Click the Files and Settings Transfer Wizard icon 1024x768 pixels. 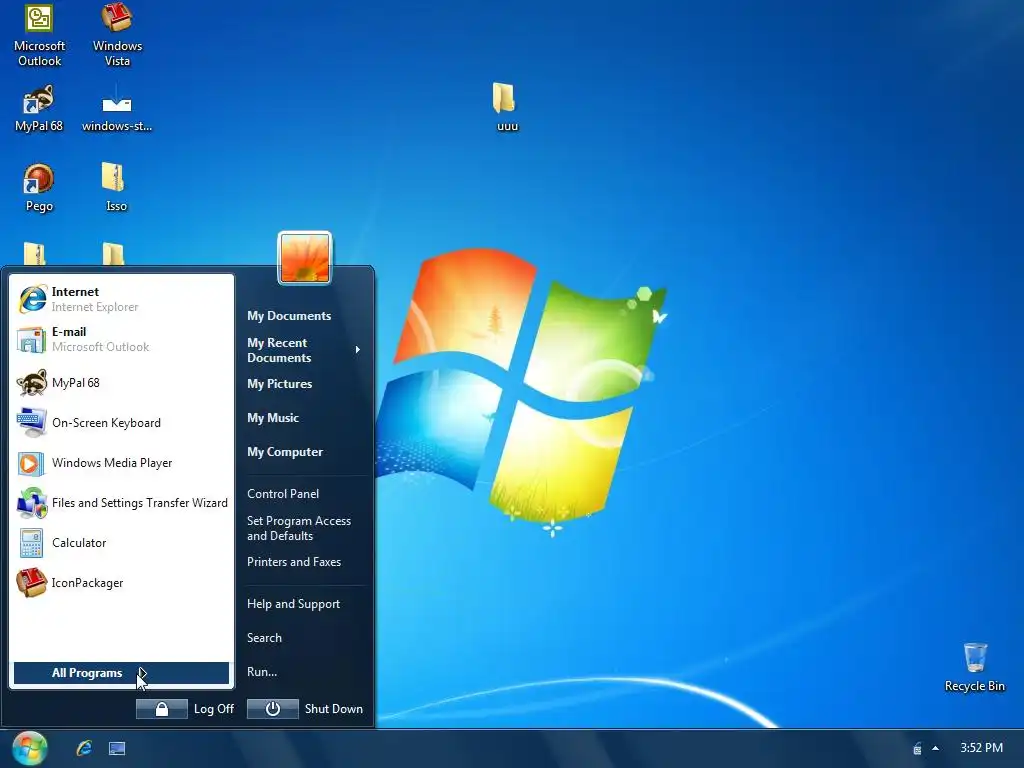31,503
